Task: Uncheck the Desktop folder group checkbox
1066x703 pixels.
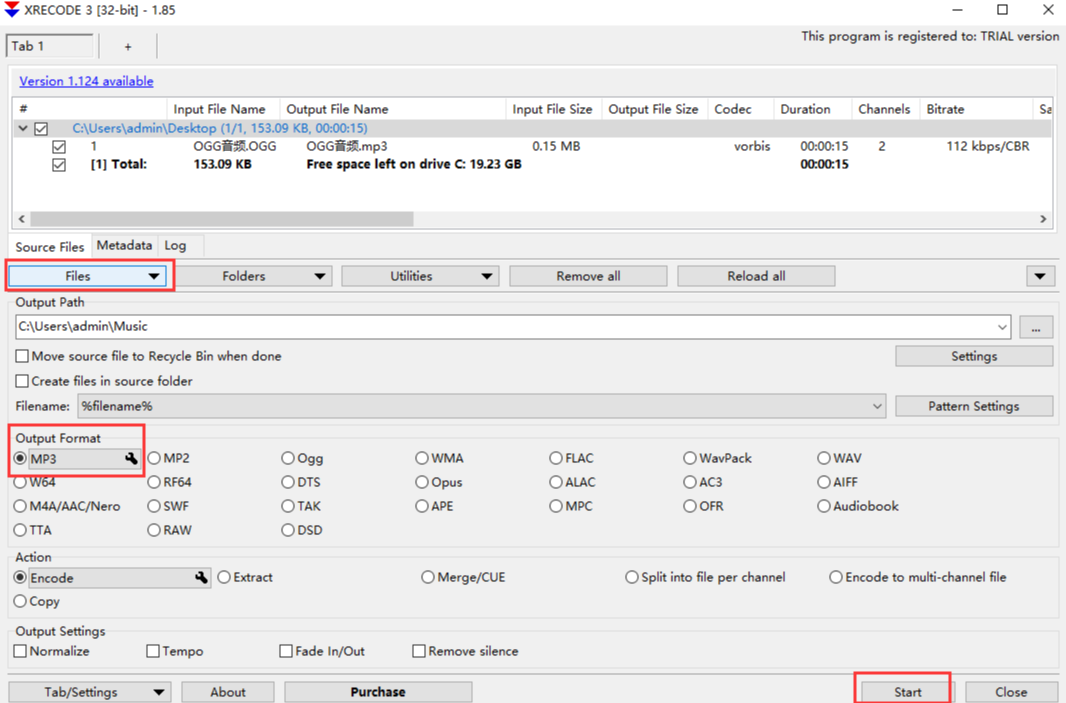Action: point(41,128)
